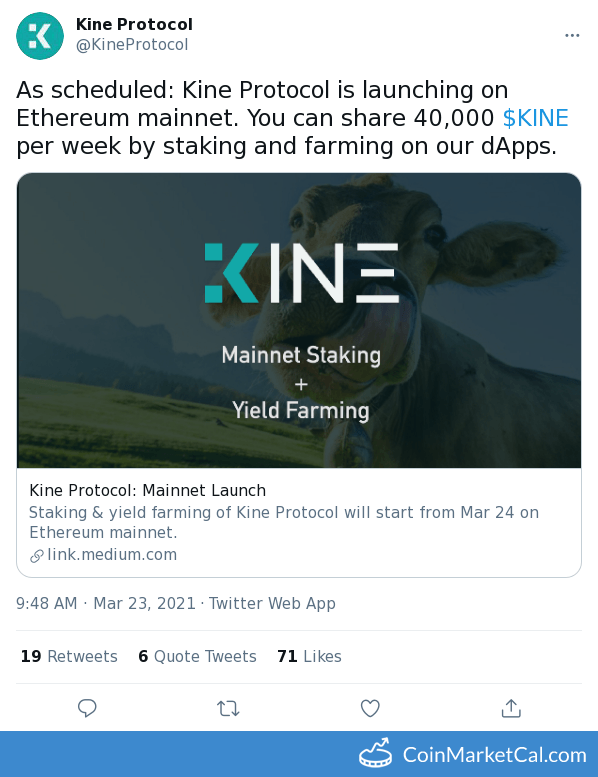Open the $KINE cashtag link
Viewport: 598px width, 777px height.
click(536, 118)
